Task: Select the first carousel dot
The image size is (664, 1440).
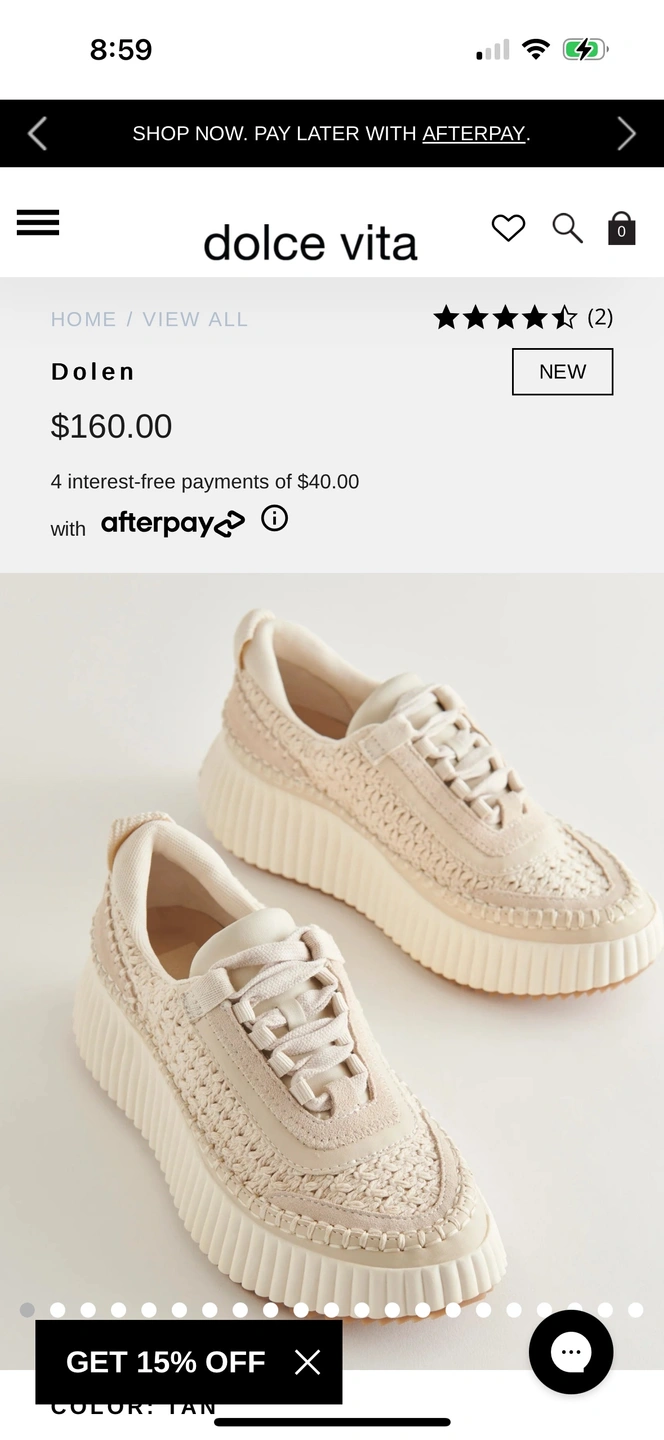Action: pos(27,1310)
